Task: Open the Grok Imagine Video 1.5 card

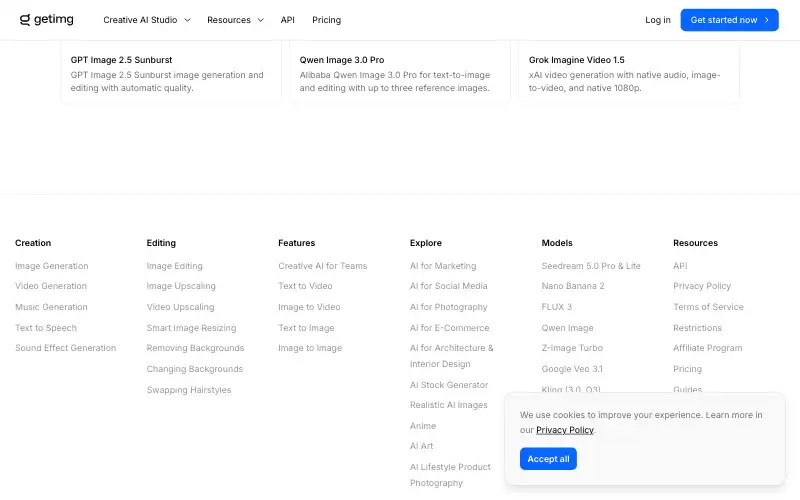Action: 629,72
